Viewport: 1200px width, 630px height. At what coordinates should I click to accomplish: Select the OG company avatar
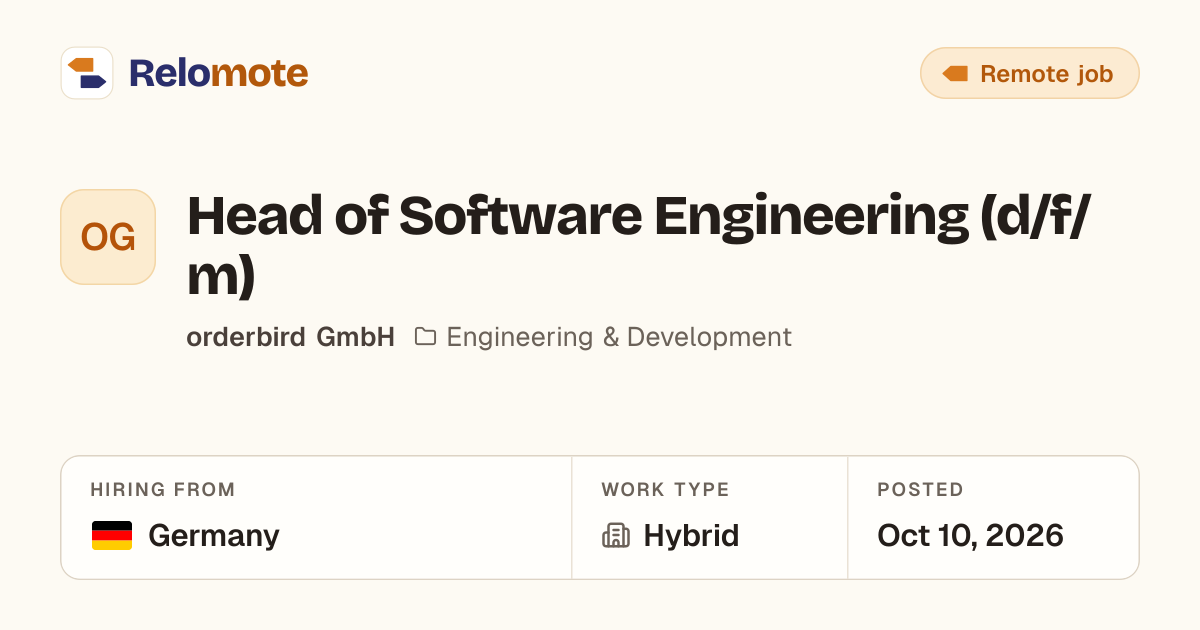[x=108, y=237]
